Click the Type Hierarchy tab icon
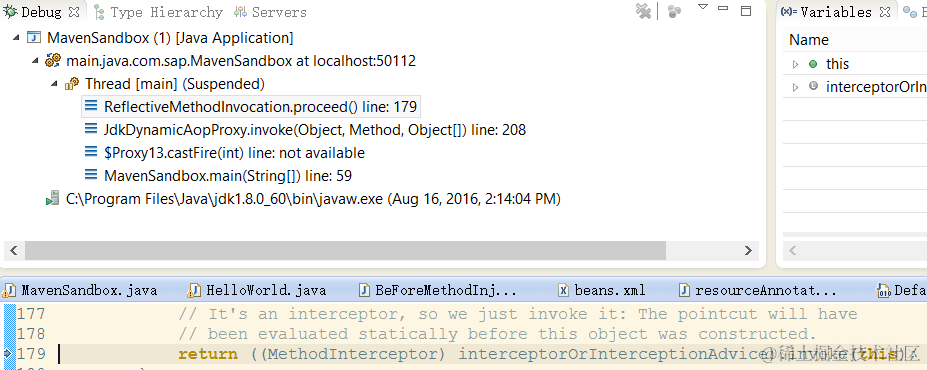Image resolution: width=927 pixels, height=370 pixels. (99, 12)
